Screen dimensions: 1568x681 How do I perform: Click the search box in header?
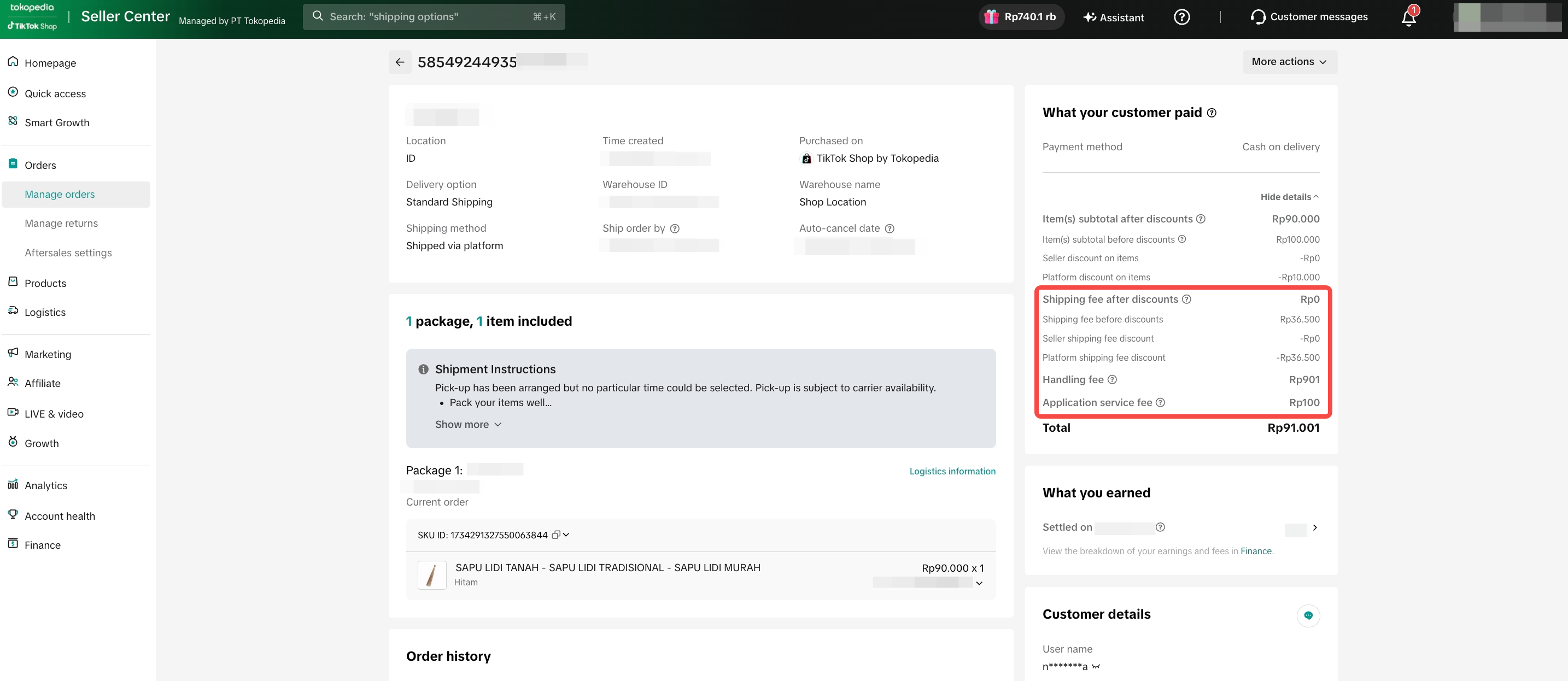434,17
